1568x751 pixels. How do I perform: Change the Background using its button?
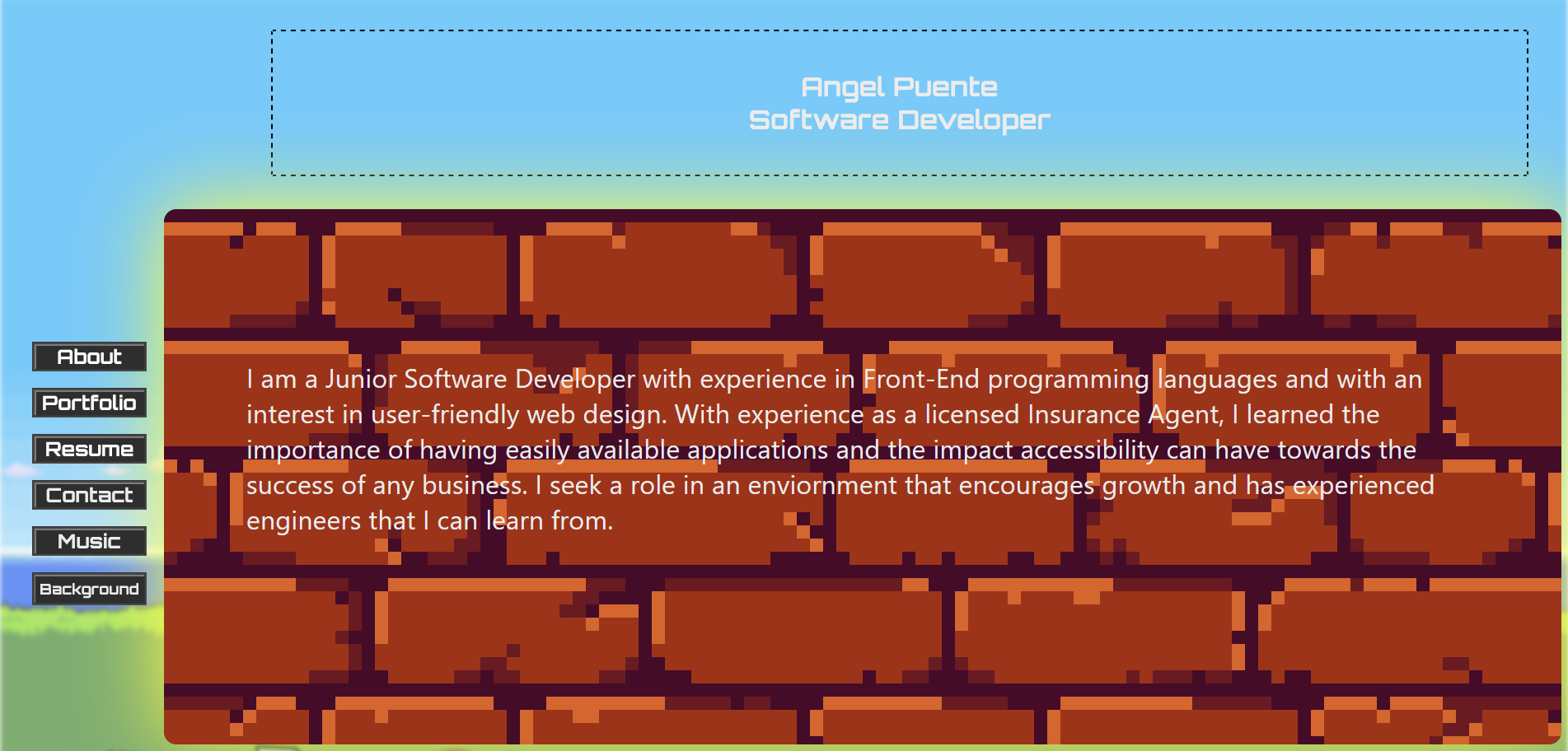click(89, 589)
